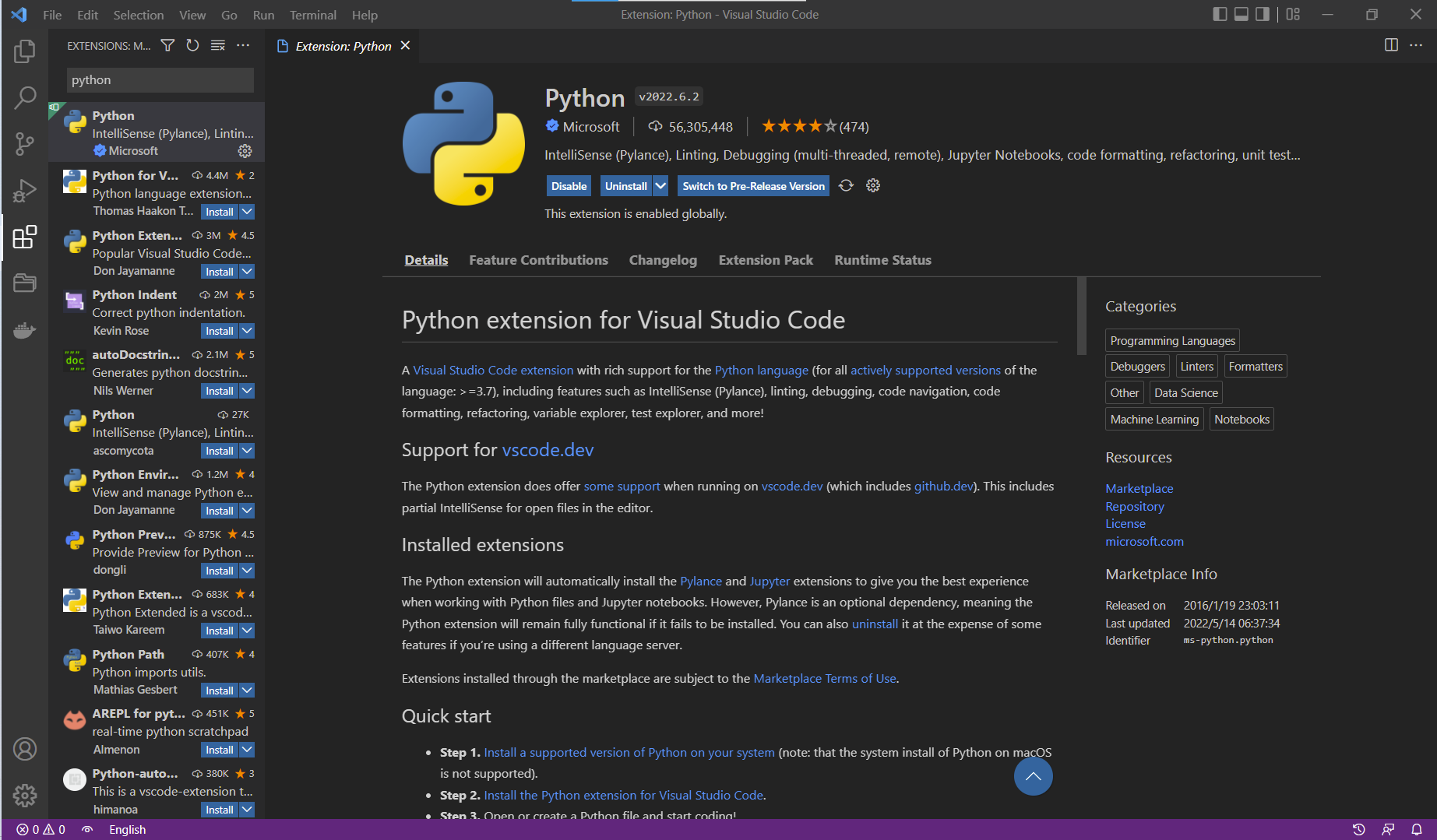Open notifications from the status bar bell
This screenshot has height=840, width=1437.
(x=1418, y=829)
